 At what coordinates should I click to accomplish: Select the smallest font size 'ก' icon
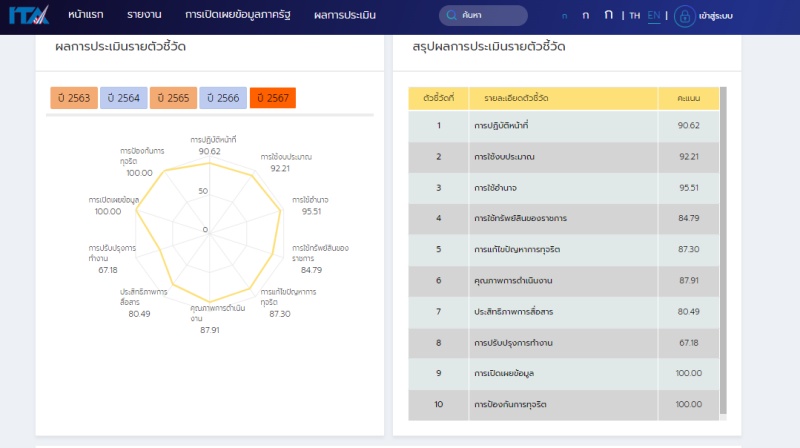[564, 16]
